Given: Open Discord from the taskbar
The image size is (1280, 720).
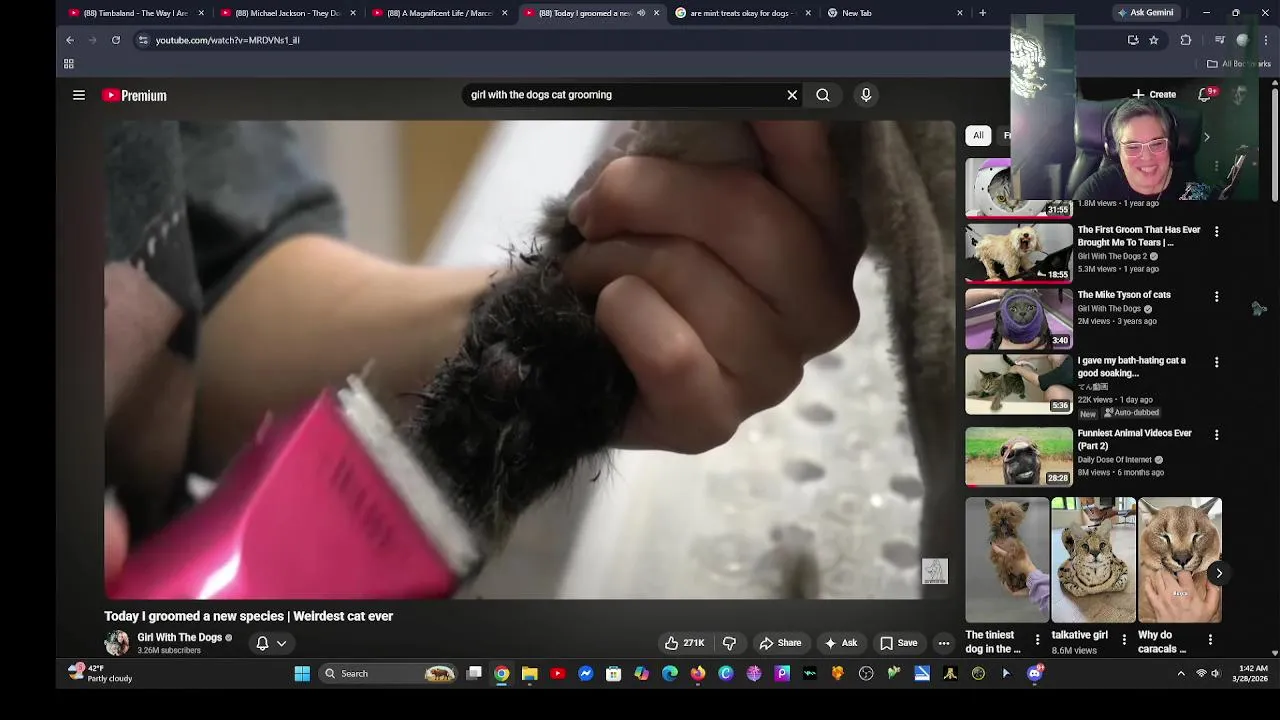Looking at the screenshot, I should (1035, 674).
